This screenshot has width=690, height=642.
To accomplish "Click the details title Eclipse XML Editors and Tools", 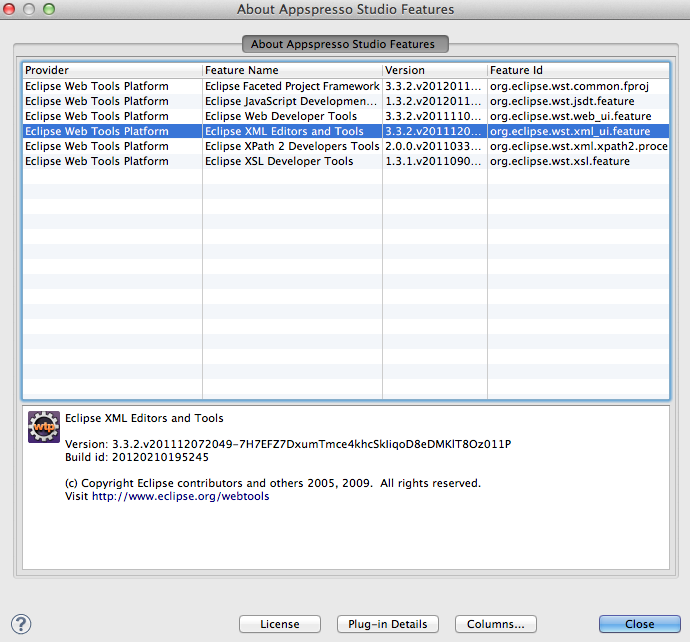I will point(144,418).
